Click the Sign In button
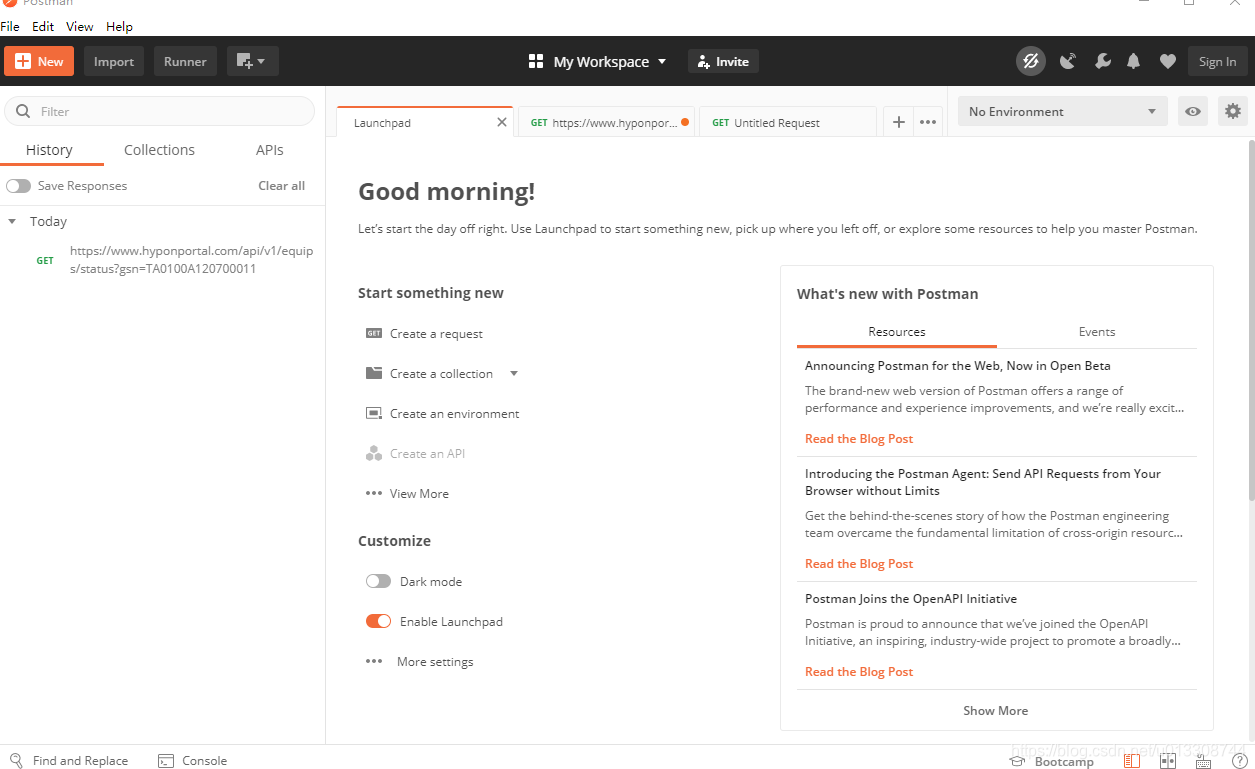This screenshot has width=1255, height=769. point(1217,61)
